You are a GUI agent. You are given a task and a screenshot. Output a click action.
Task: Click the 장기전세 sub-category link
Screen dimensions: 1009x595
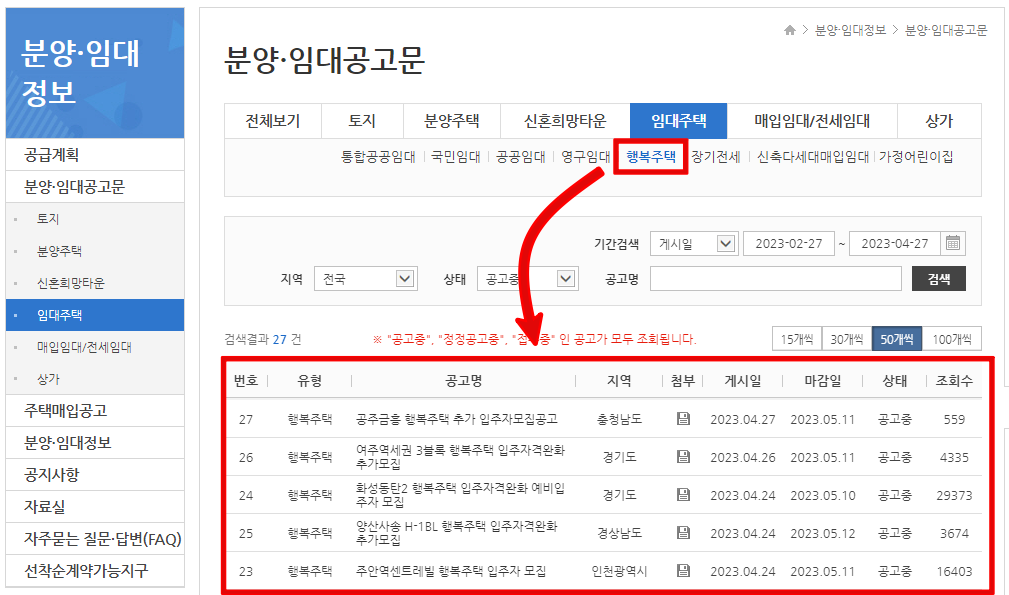(716, 157)
